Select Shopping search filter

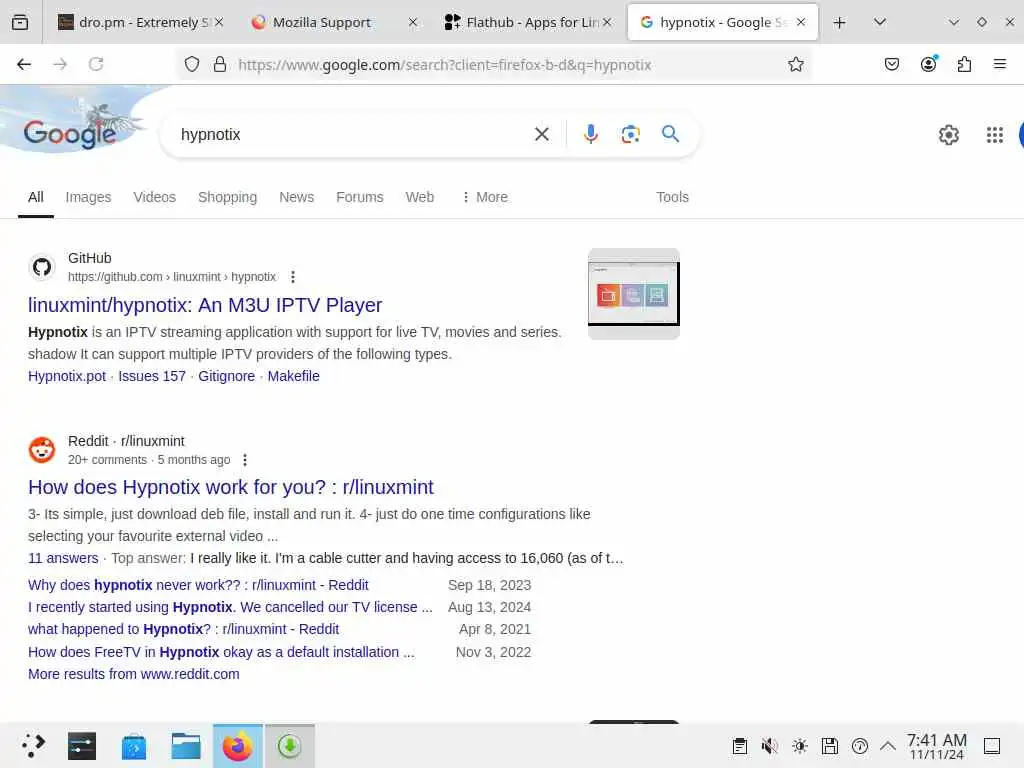click(227, 197)
